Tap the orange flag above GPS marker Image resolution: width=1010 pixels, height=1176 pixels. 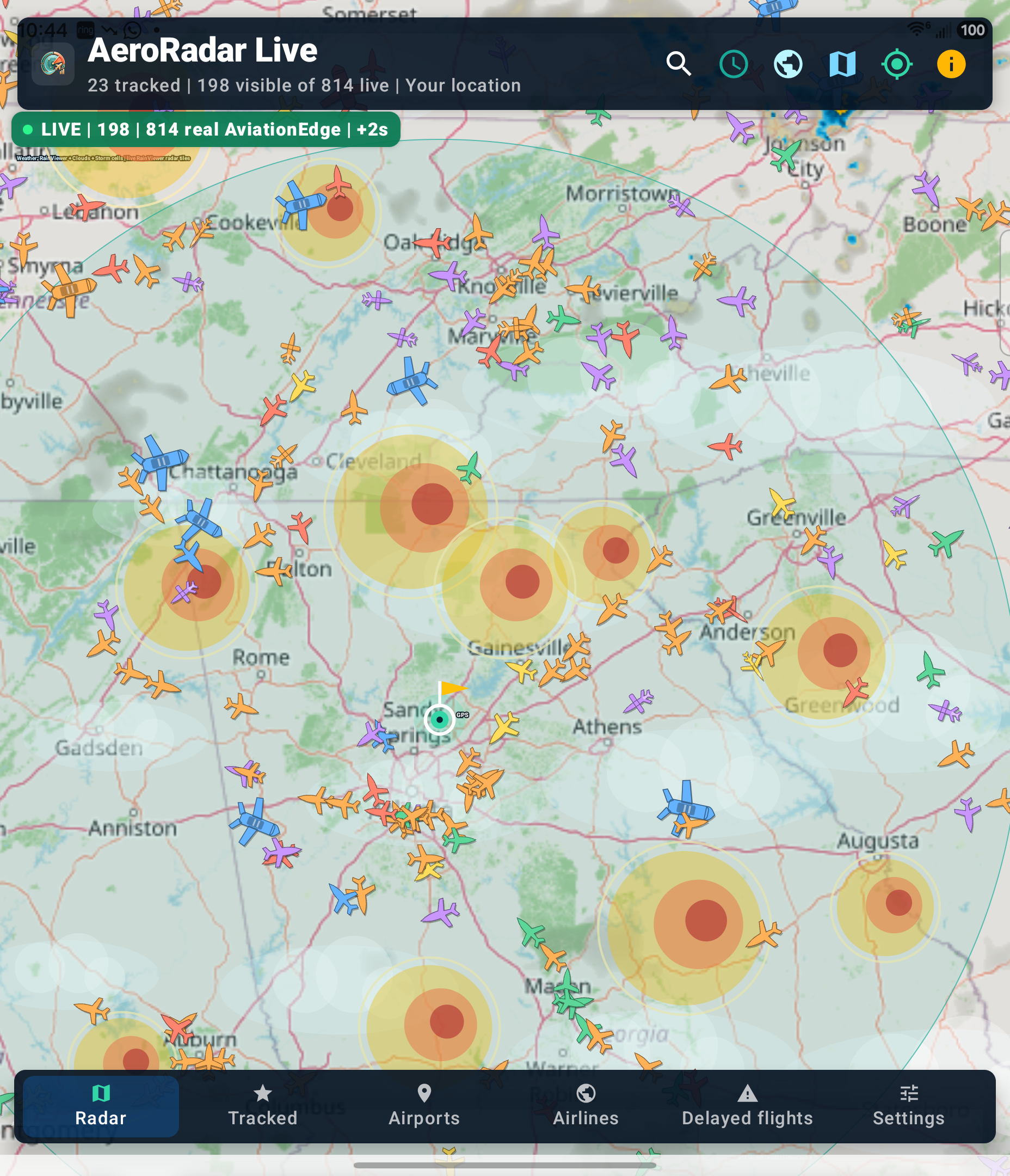pos(453,689)
